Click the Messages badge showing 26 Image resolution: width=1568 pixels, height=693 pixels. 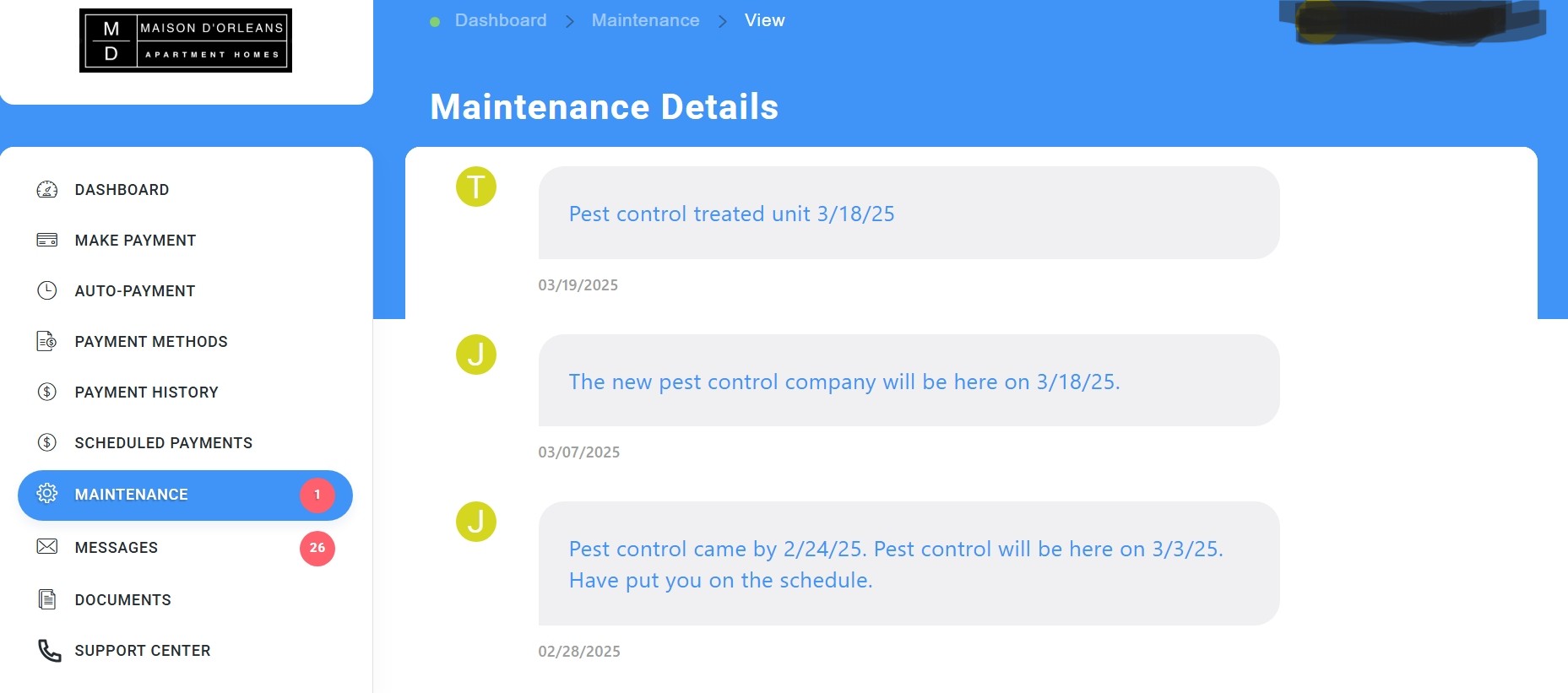pos(317,549)
